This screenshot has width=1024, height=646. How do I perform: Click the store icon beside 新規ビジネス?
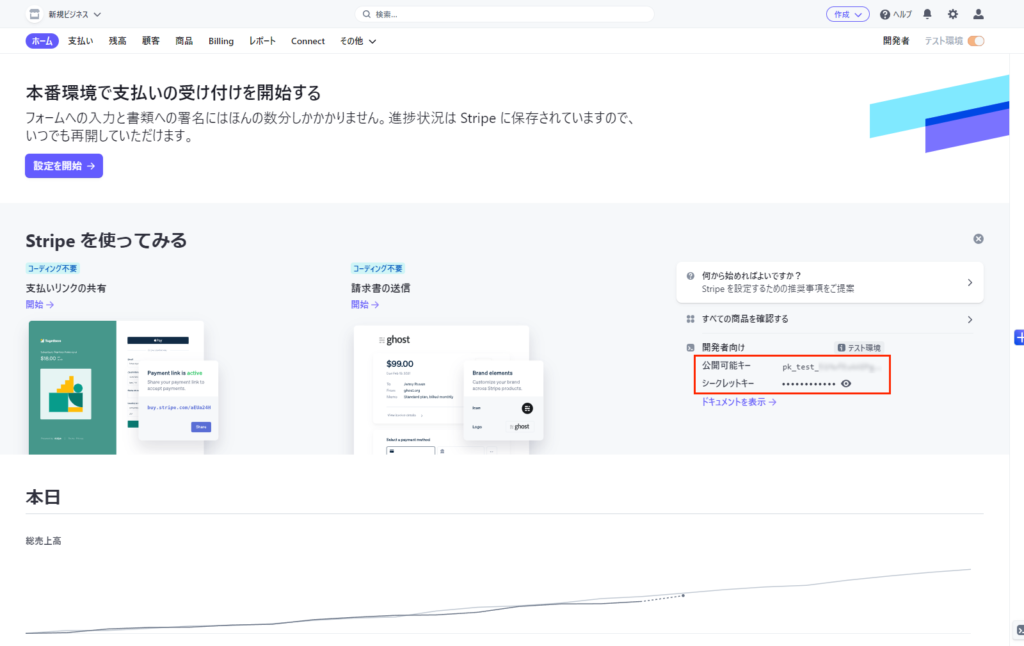33,14
